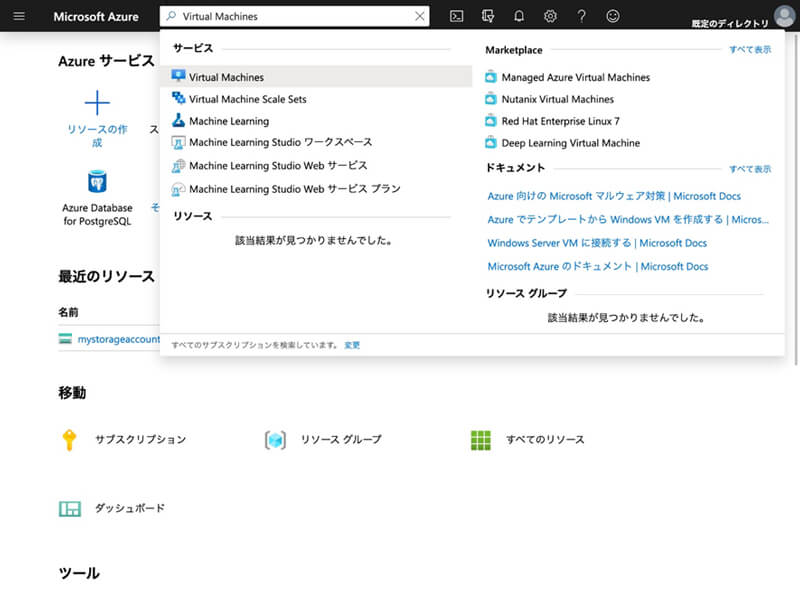Open the ダッシュボード icon
Image resolution: width=800 pixels, height=600 pixels.
pos(70,509)
